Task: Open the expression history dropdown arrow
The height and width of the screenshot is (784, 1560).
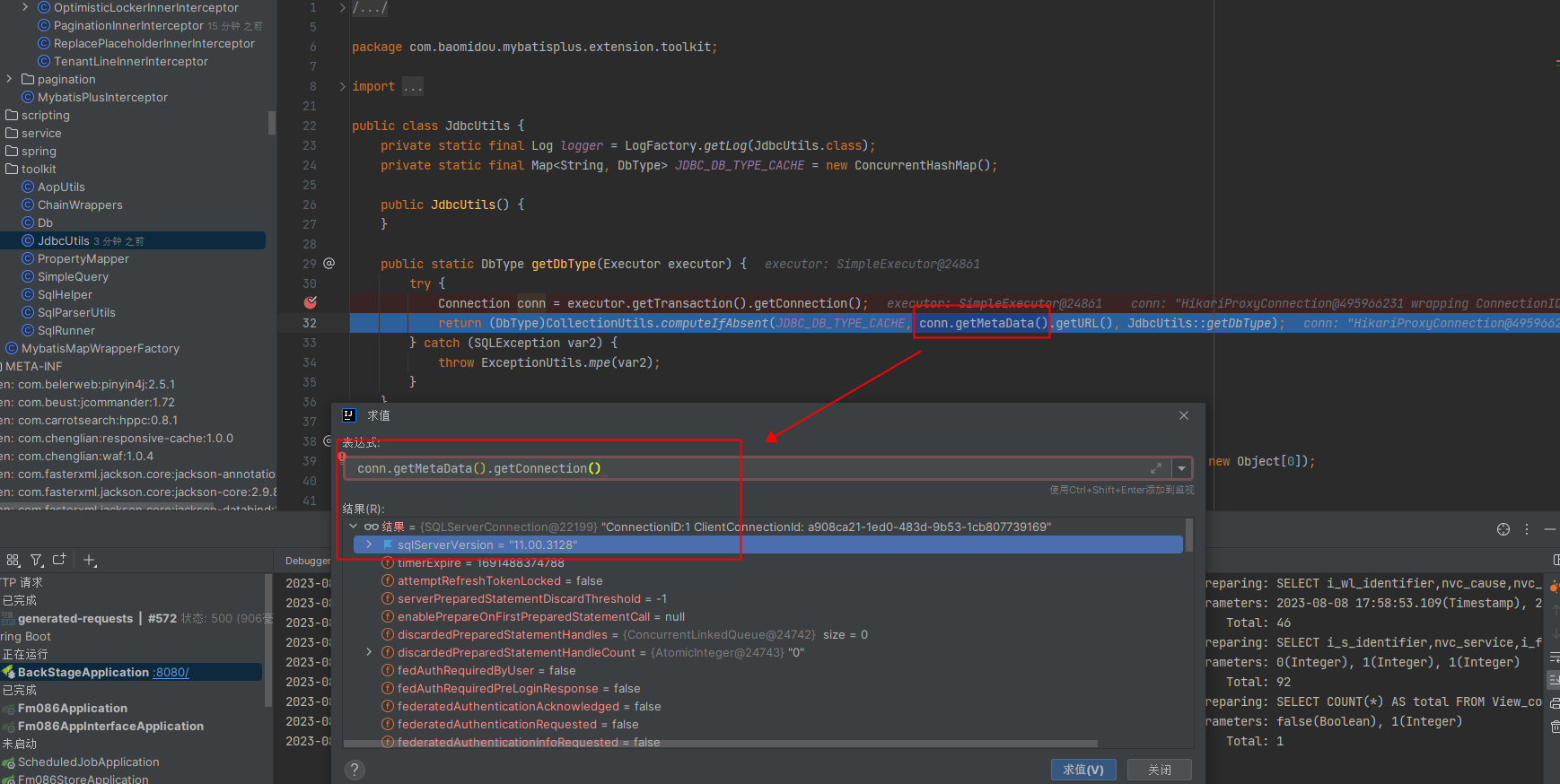Action: tap(1182, 468)
